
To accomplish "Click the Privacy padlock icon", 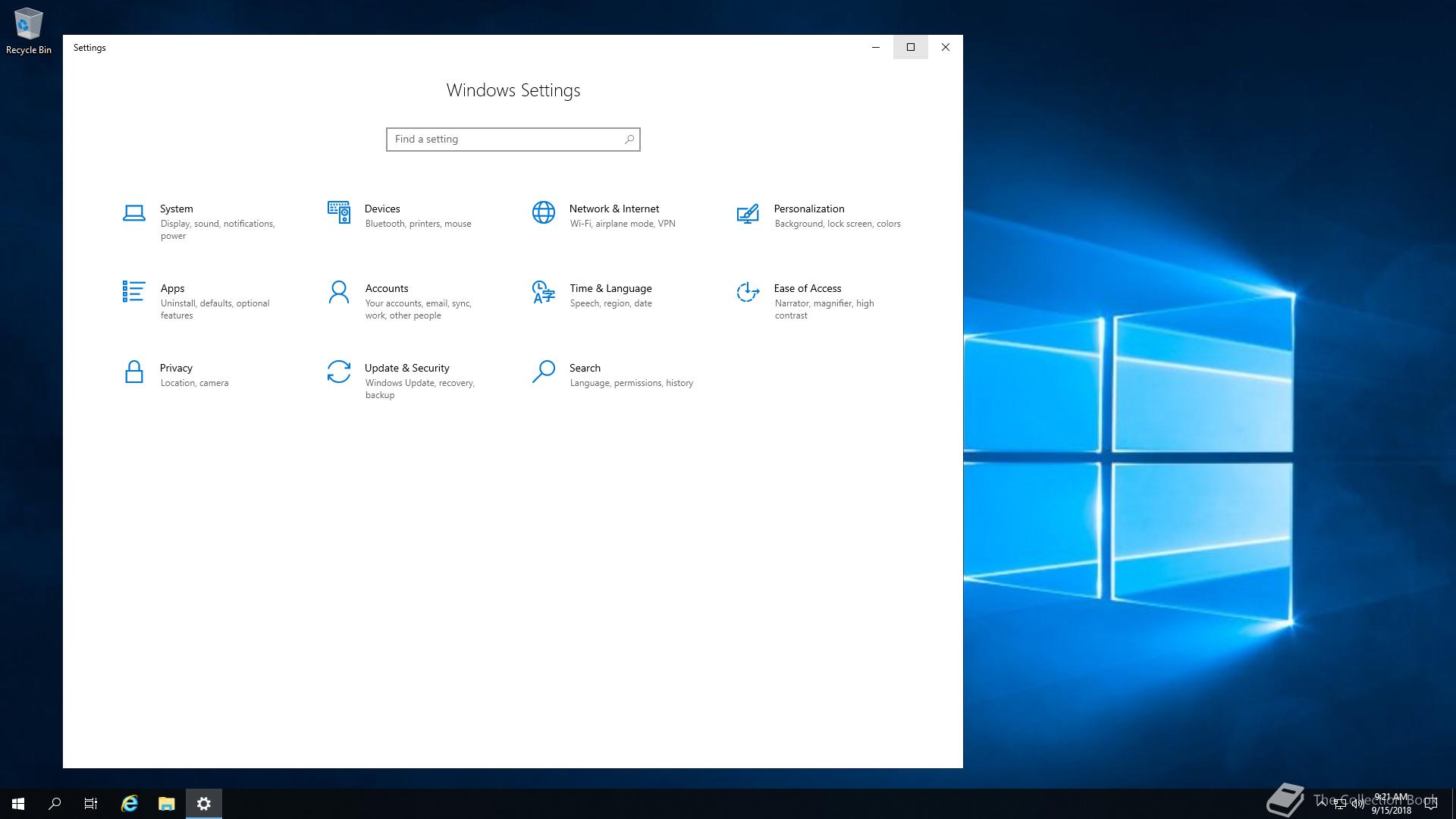I will [x=134, y=372].
